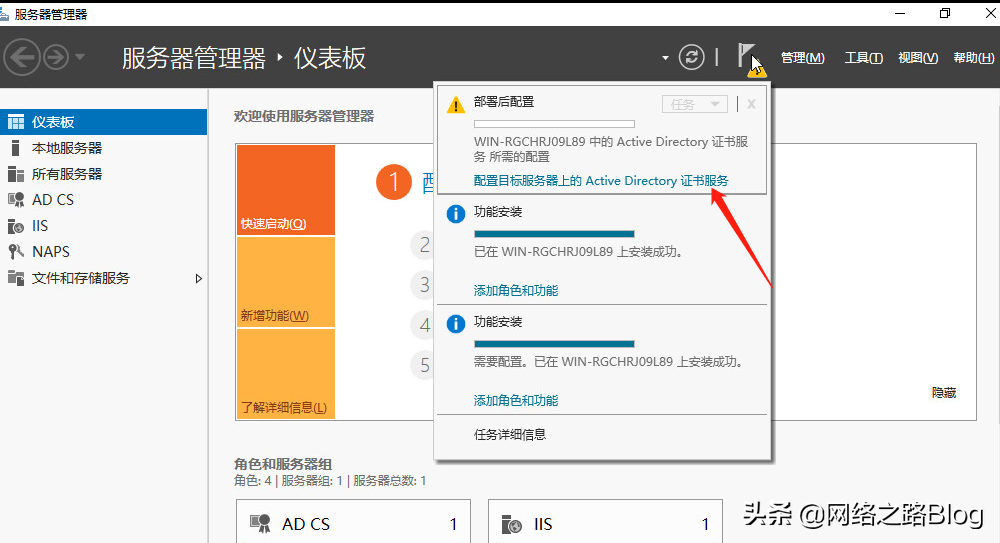This screenshot has height=543, width=1000.
Task: Click the 本地服务器 server icon
Action: [x=15, y=148]
